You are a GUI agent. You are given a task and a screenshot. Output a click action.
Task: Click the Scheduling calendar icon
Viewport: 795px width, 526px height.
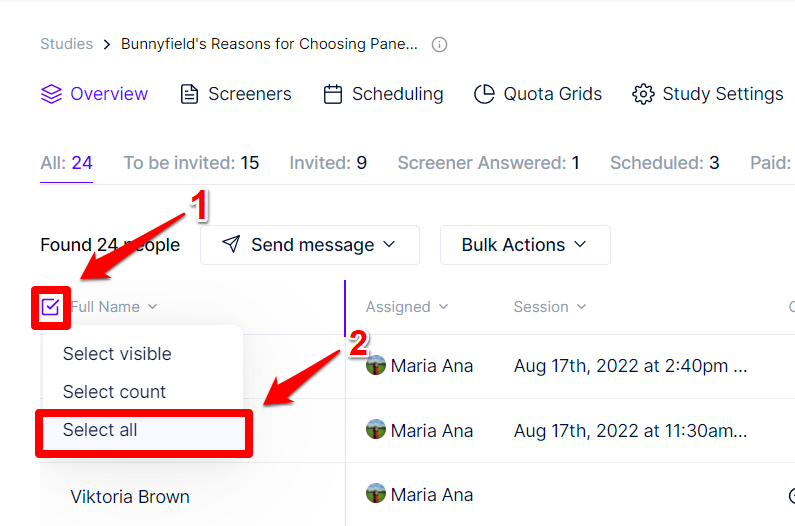(x=333, y=94)
